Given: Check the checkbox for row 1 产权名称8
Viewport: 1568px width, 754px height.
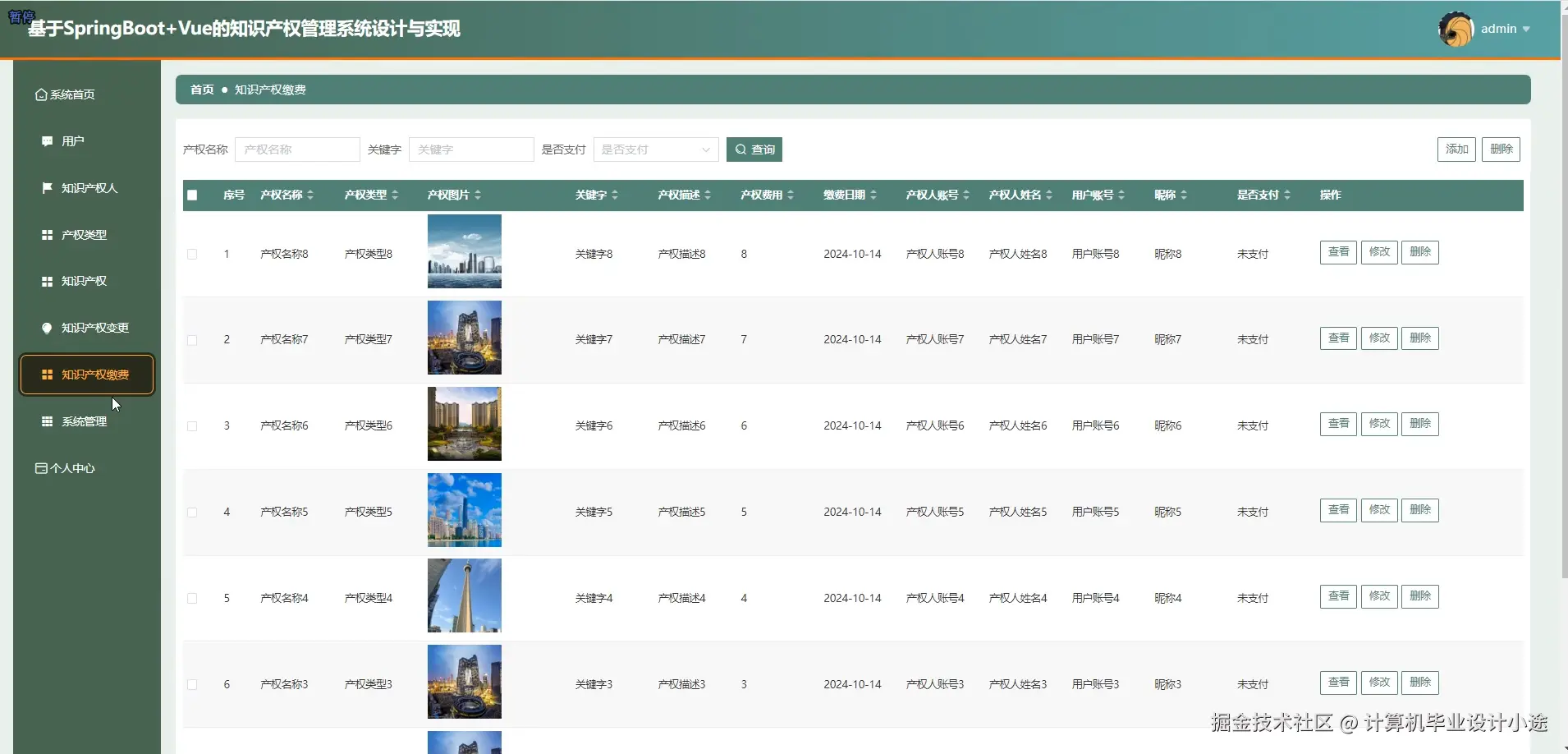Looking at the screenshot, I should [192, 254].
